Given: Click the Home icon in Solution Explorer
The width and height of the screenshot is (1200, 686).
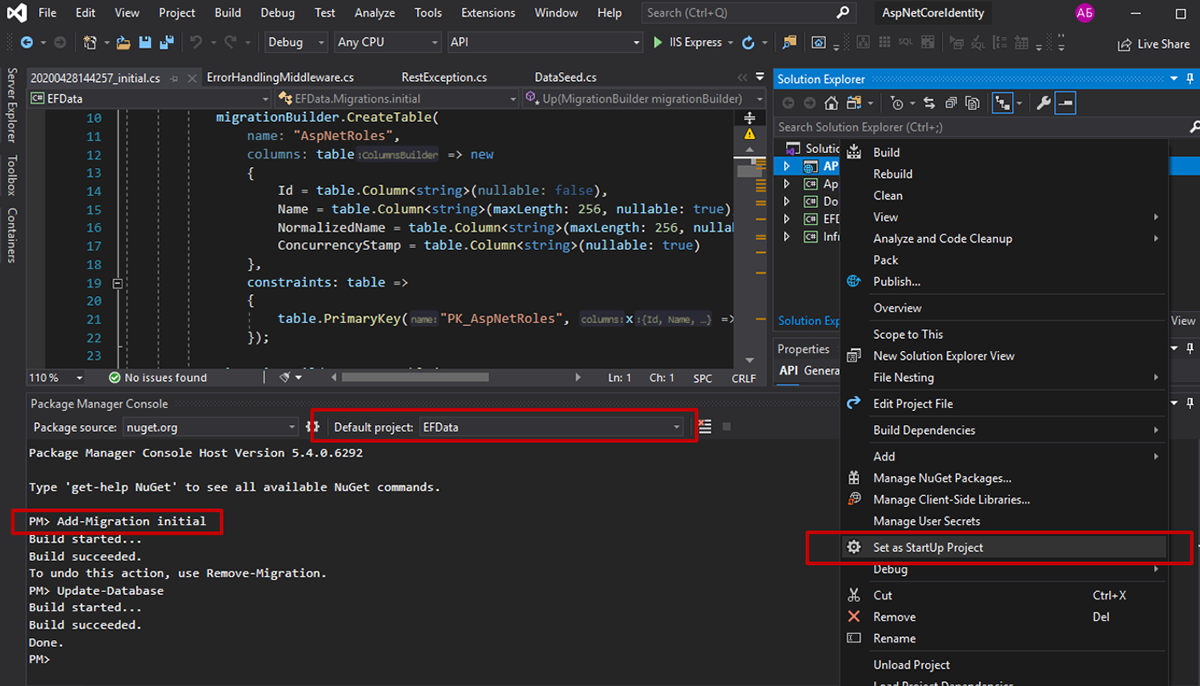Looking at the screenshot, I should pos(831,103).
